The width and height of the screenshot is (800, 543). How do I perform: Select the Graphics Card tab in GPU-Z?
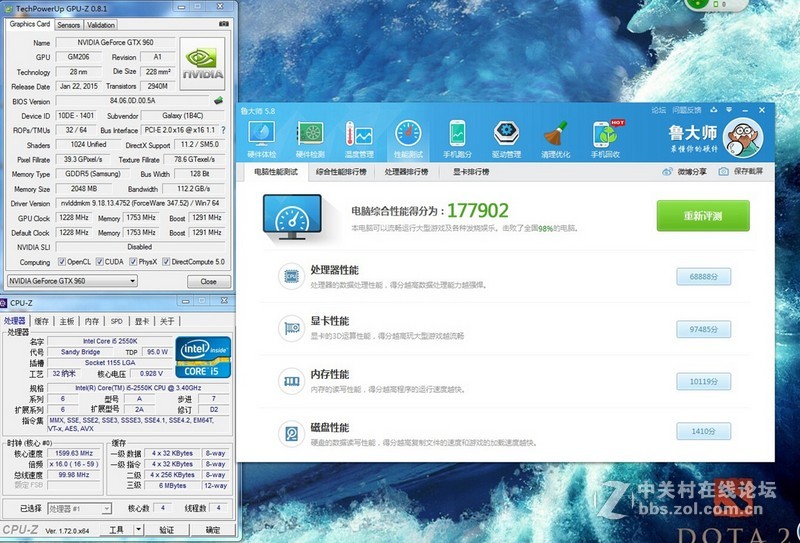pos(30,24)
